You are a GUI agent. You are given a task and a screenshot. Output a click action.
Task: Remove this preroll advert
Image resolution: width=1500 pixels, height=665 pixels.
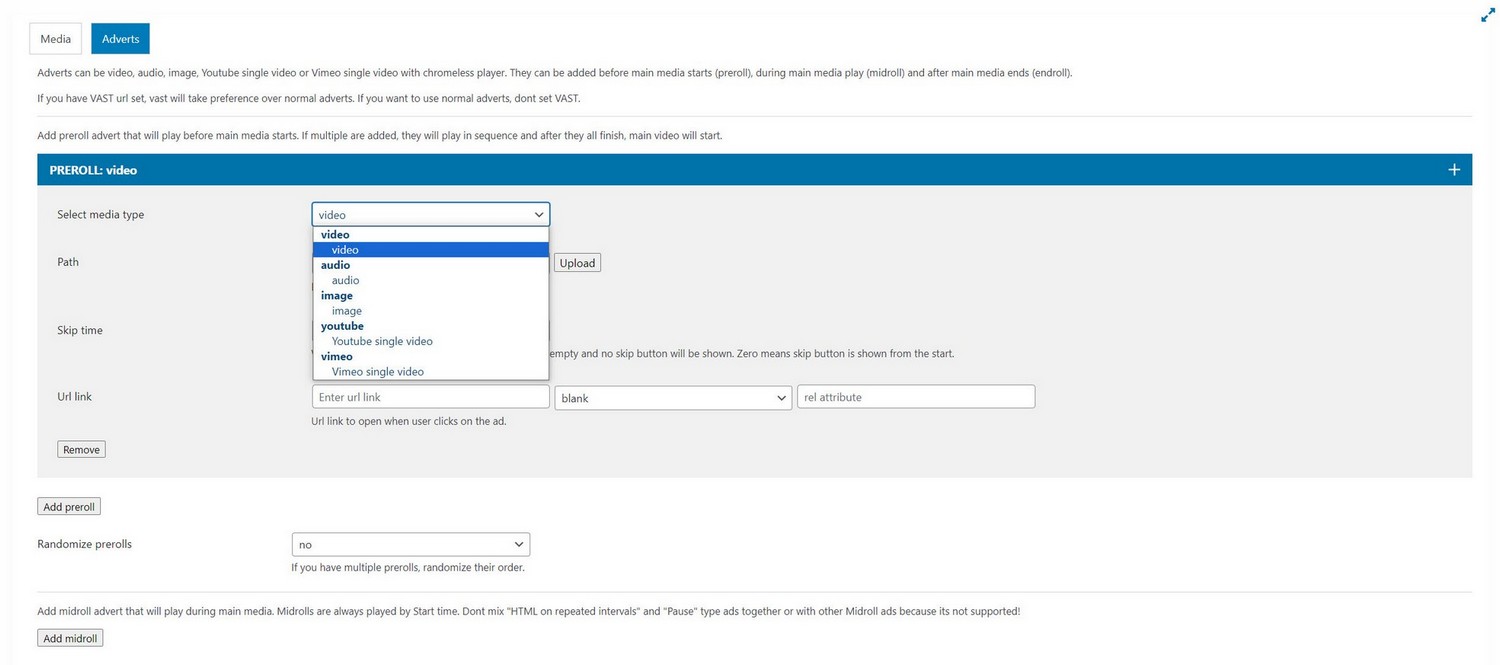[x=81, y=450]
